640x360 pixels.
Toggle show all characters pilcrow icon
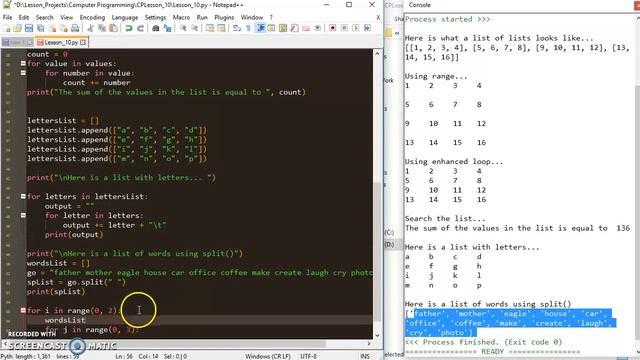click(248, 28)
